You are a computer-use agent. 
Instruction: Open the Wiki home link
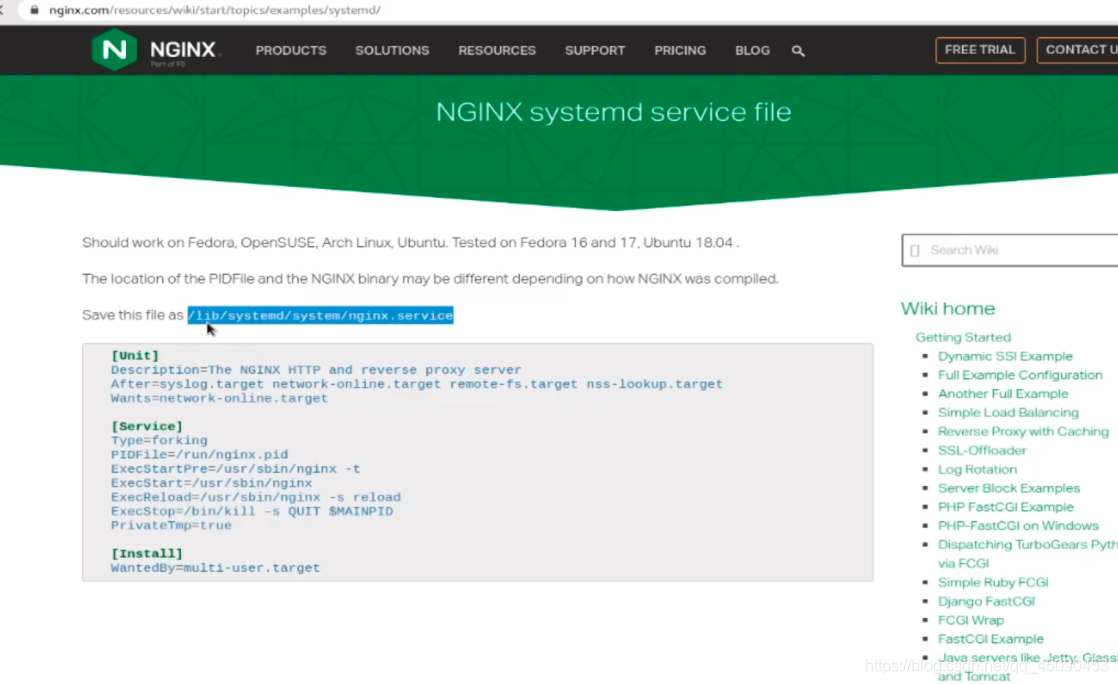[948, 308]
